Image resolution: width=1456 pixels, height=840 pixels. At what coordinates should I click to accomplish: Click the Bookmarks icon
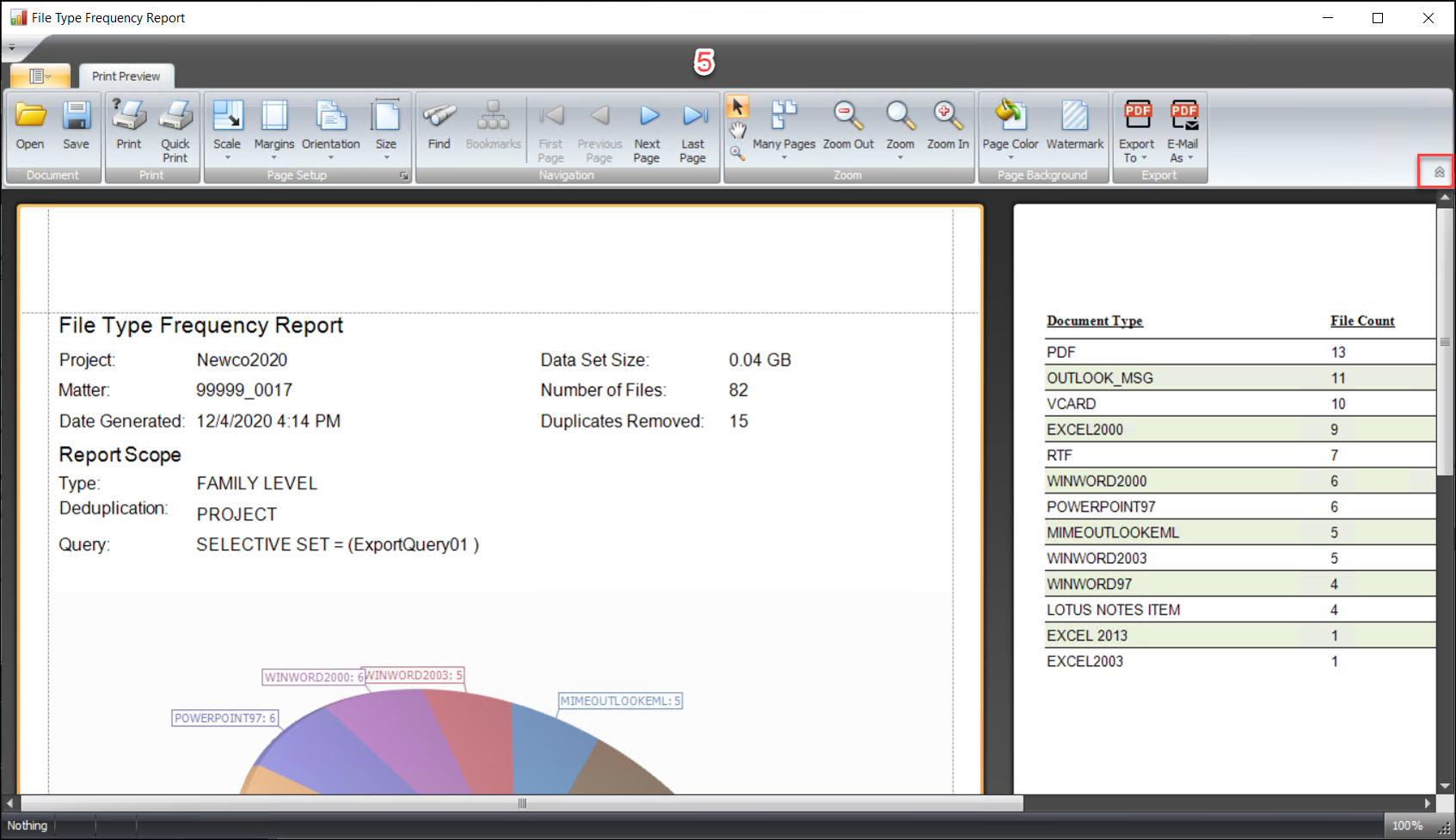coord(494,126)
